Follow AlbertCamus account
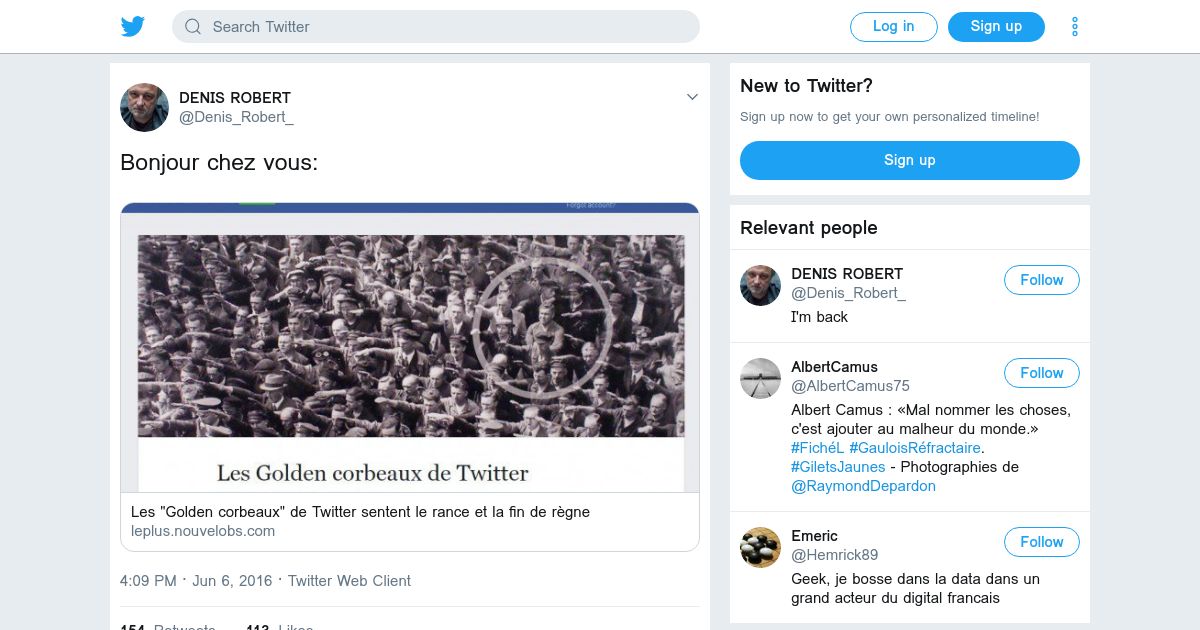1200x630 pixels. point(1041,373)
